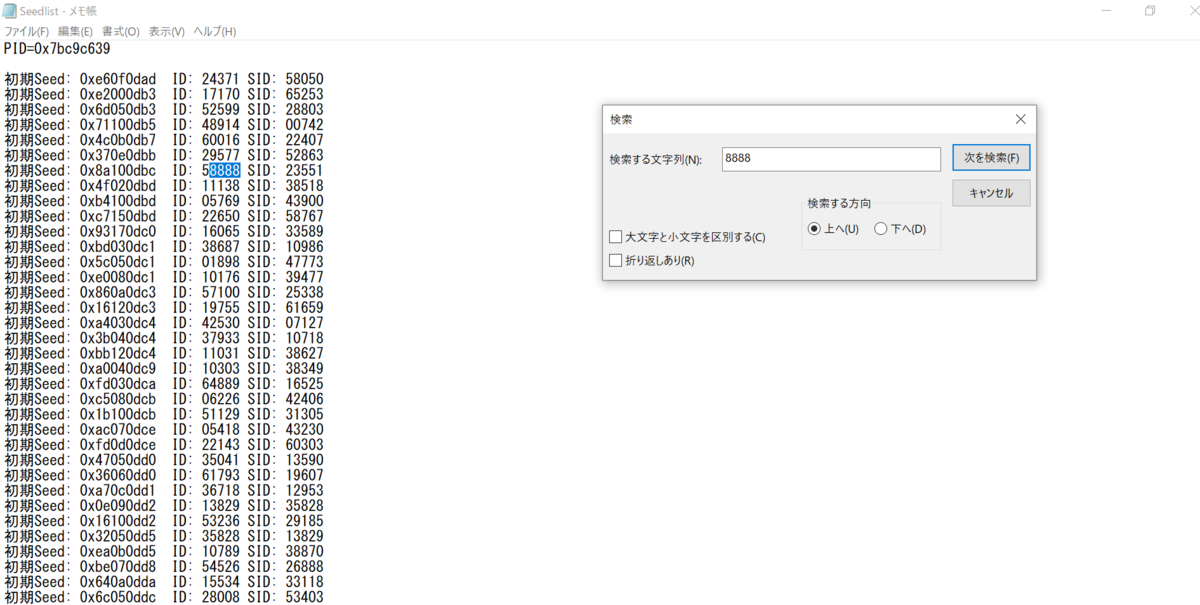Screen dimensions: 1200x605
Task: Click seed 0xbb120dc4
Action: point(118,354)
